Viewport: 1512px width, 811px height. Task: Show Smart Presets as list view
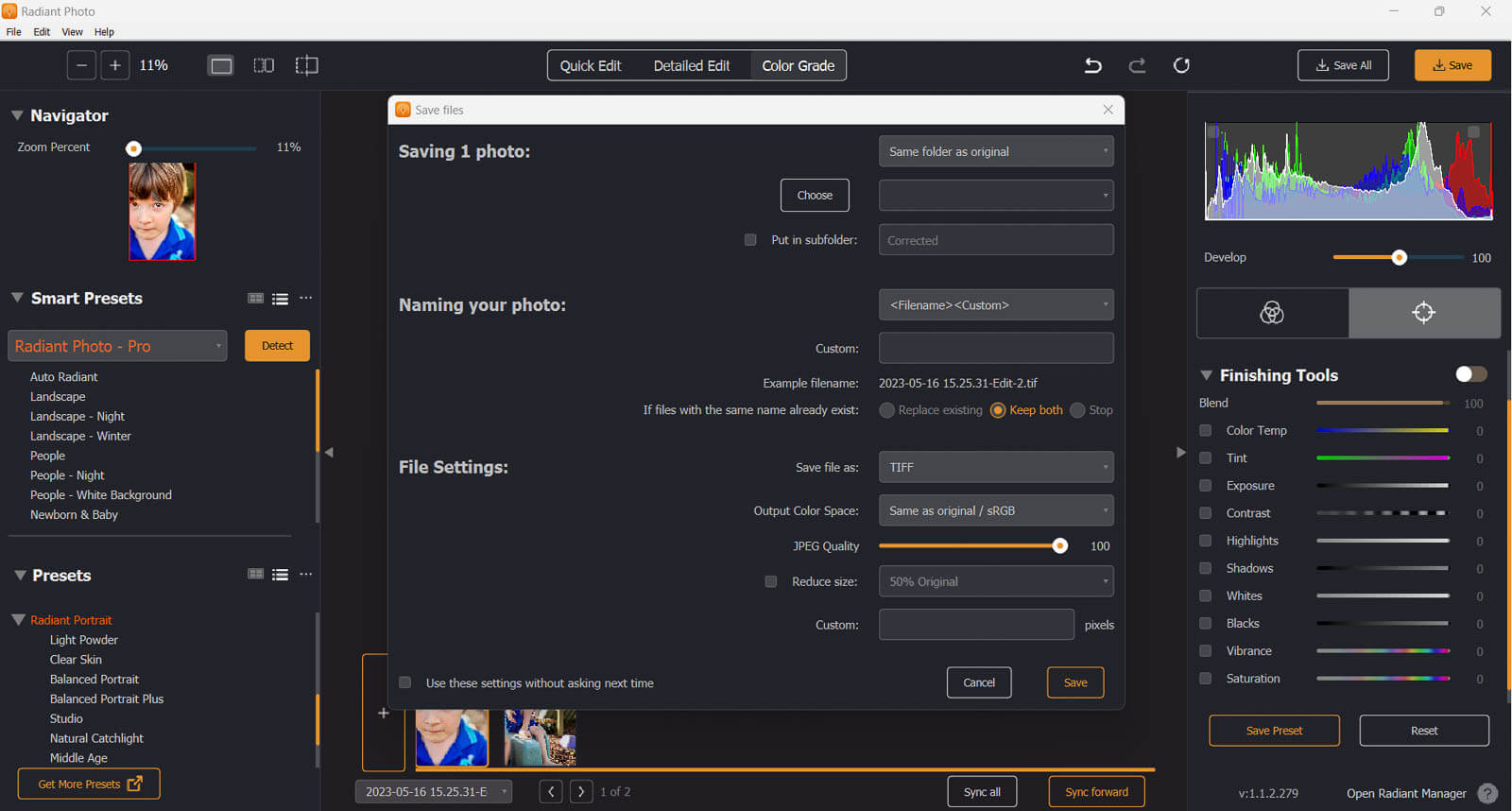pyautogui.click(x=280, y=299)
